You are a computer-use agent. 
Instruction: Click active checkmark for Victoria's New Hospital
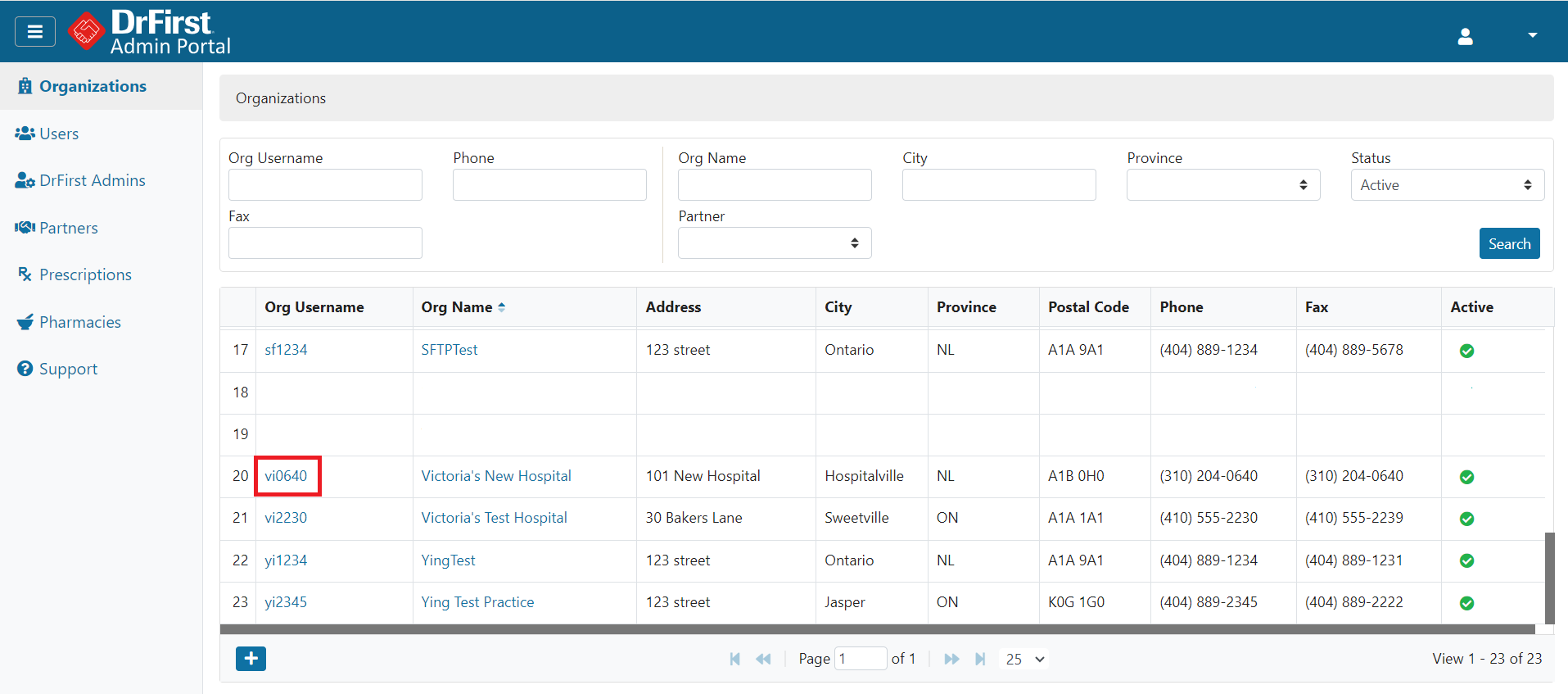(x=1466, y=477)
